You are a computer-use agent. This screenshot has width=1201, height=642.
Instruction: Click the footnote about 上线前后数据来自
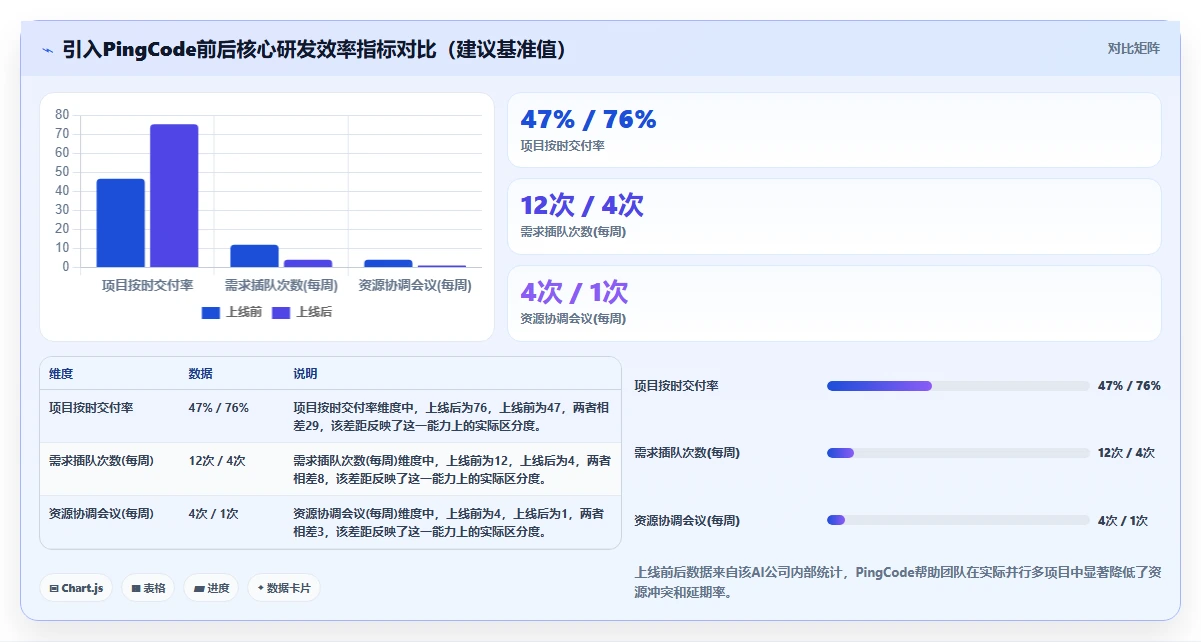(898, 582)
